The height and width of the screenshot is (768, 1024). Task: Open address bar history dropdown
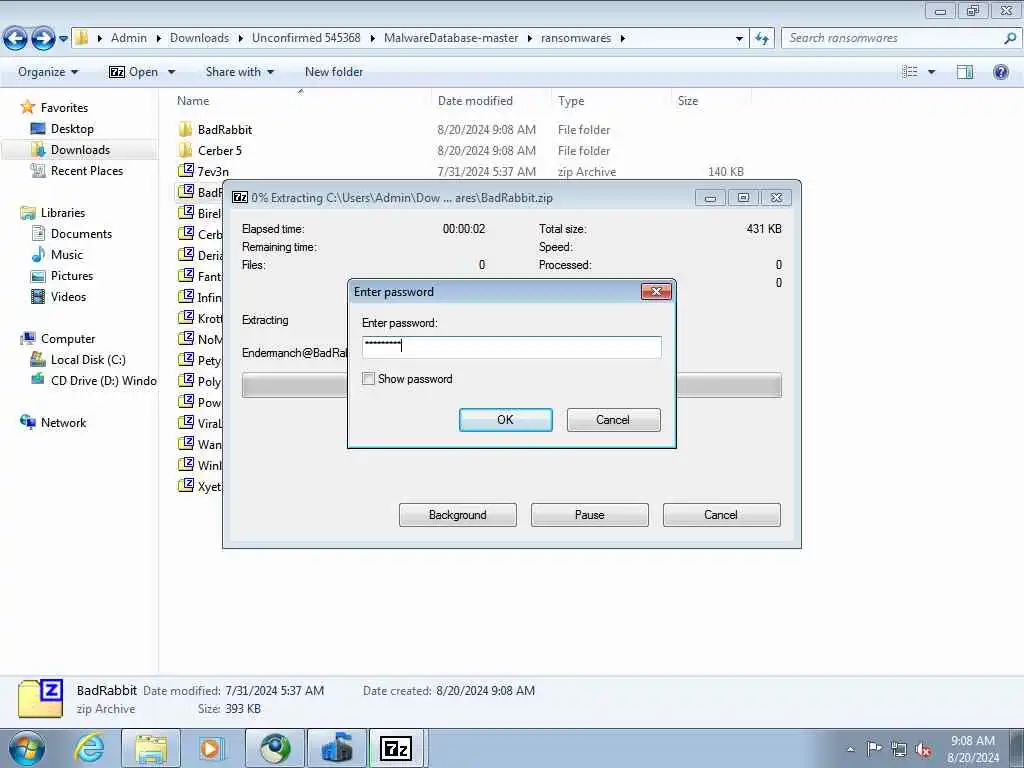tap(739, 39)
